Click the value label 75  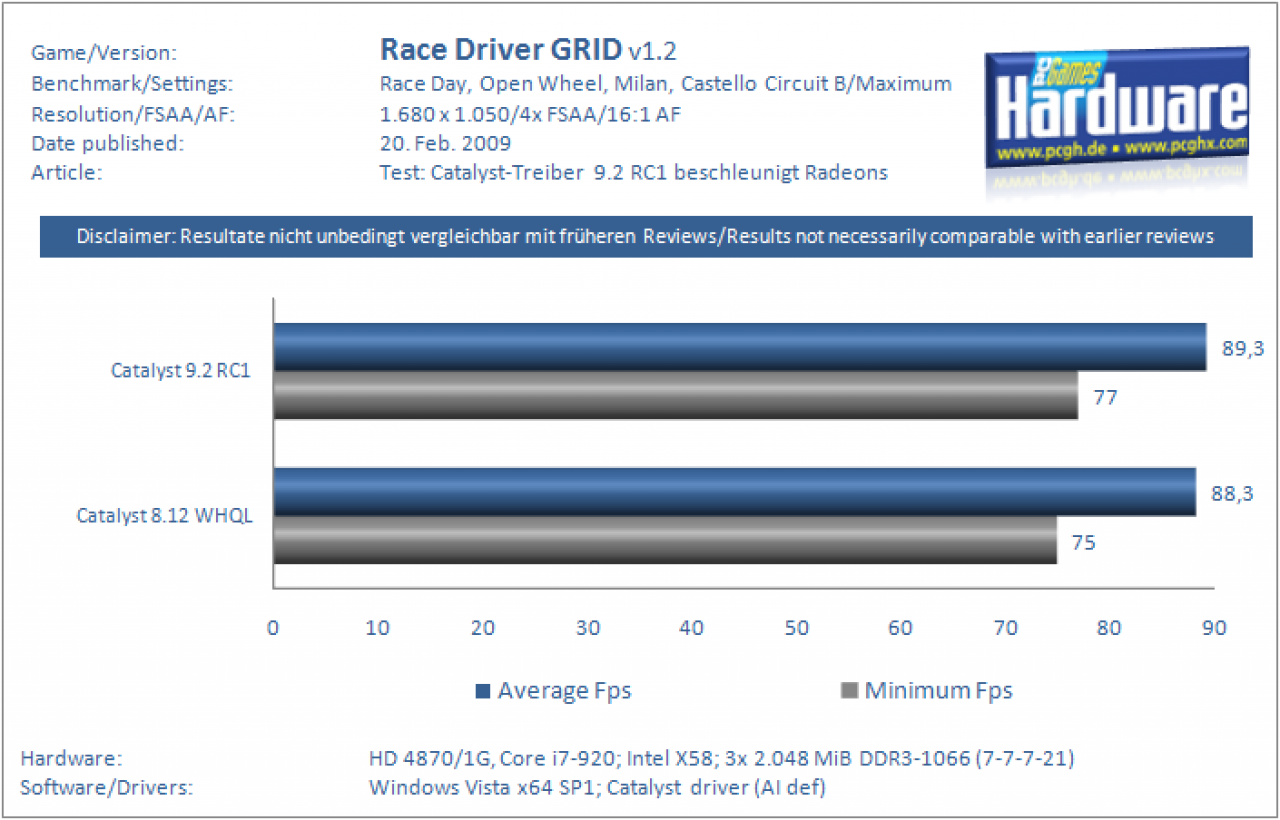(1083, 543)
